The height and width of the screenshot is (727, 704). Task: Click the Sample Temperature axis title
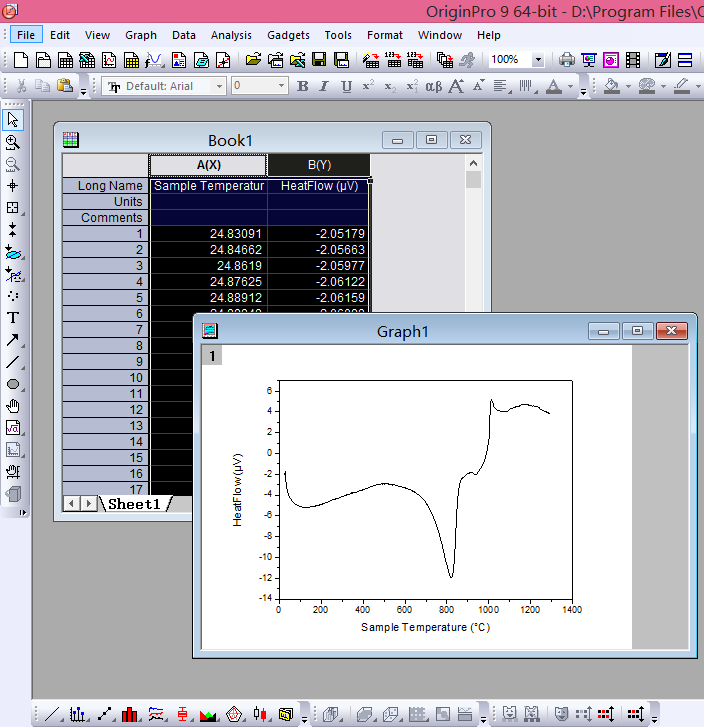click(x=425, y=627)
